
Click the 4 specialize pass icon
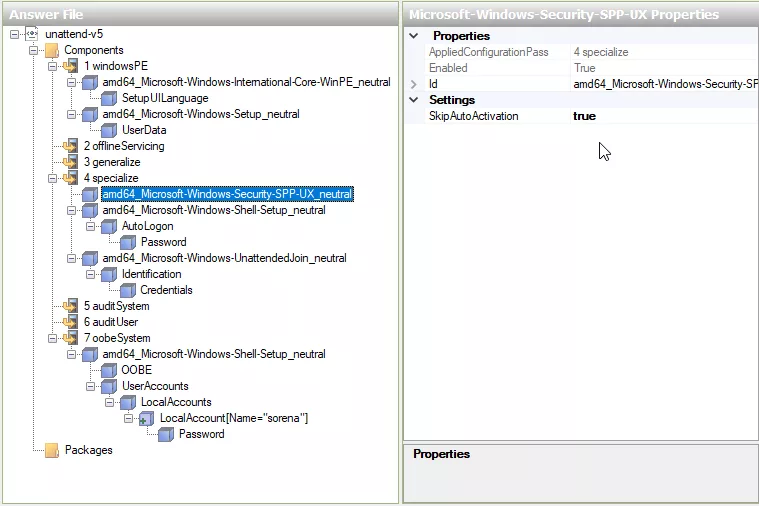click(x=71, y=178)
